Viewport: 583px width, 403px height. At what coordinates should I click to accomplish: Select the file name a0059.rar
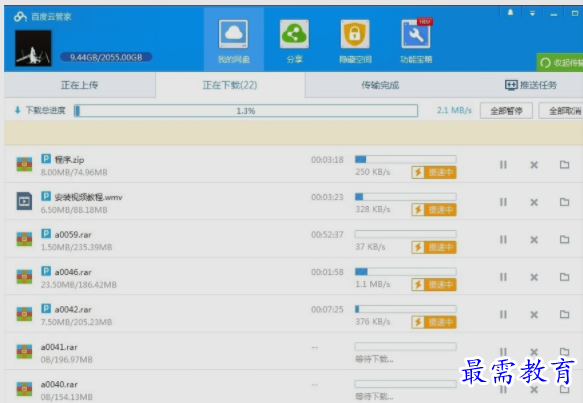[73, 235]
